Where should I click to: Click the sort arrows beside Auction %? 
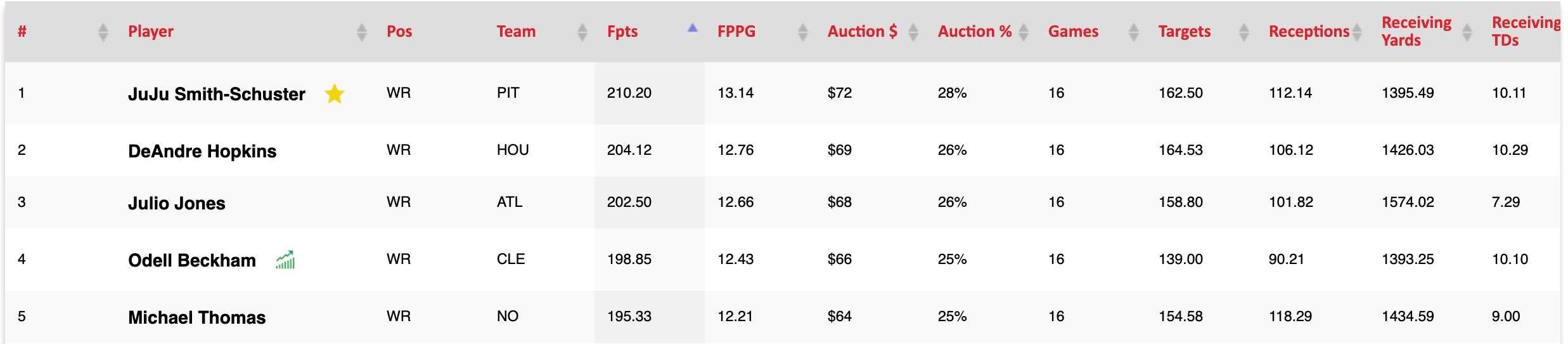pos(1024,32)
